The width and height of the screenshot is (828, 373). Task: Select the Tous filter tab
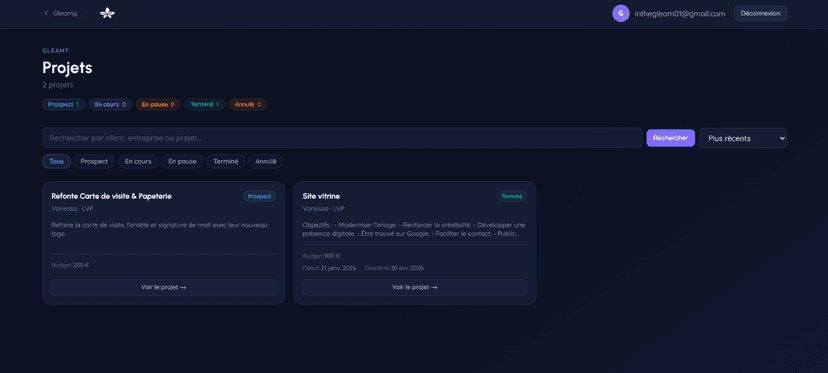pos(57,162)
